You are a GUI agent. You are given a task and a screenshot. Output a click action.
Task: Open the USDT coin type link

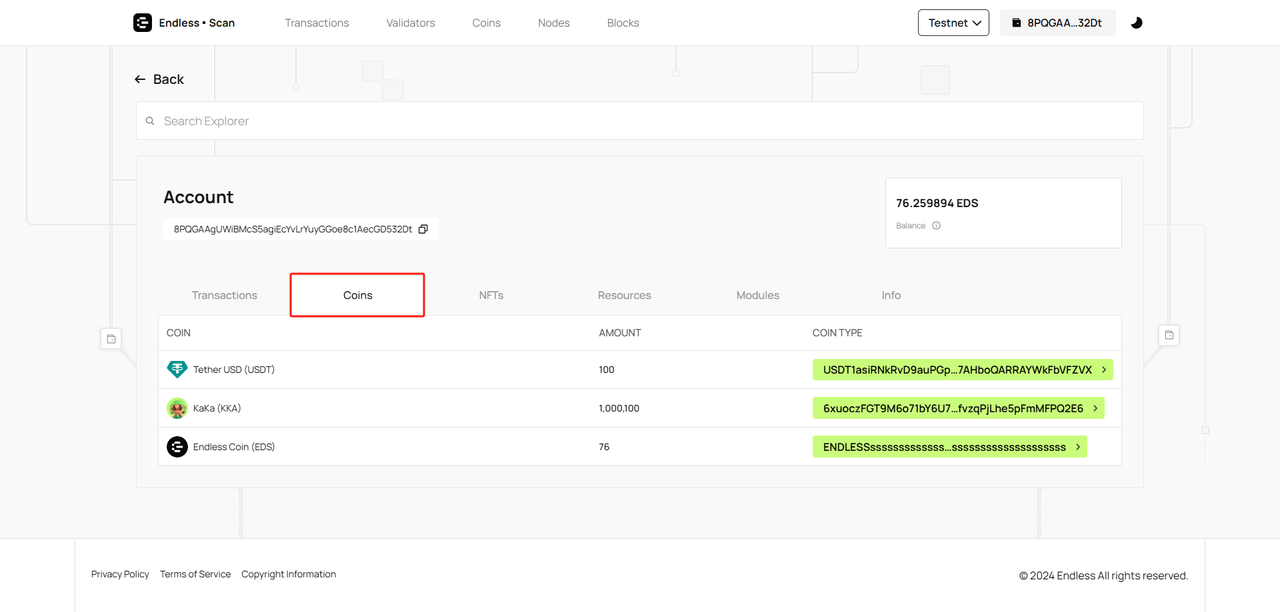click(x=962, y=370)
